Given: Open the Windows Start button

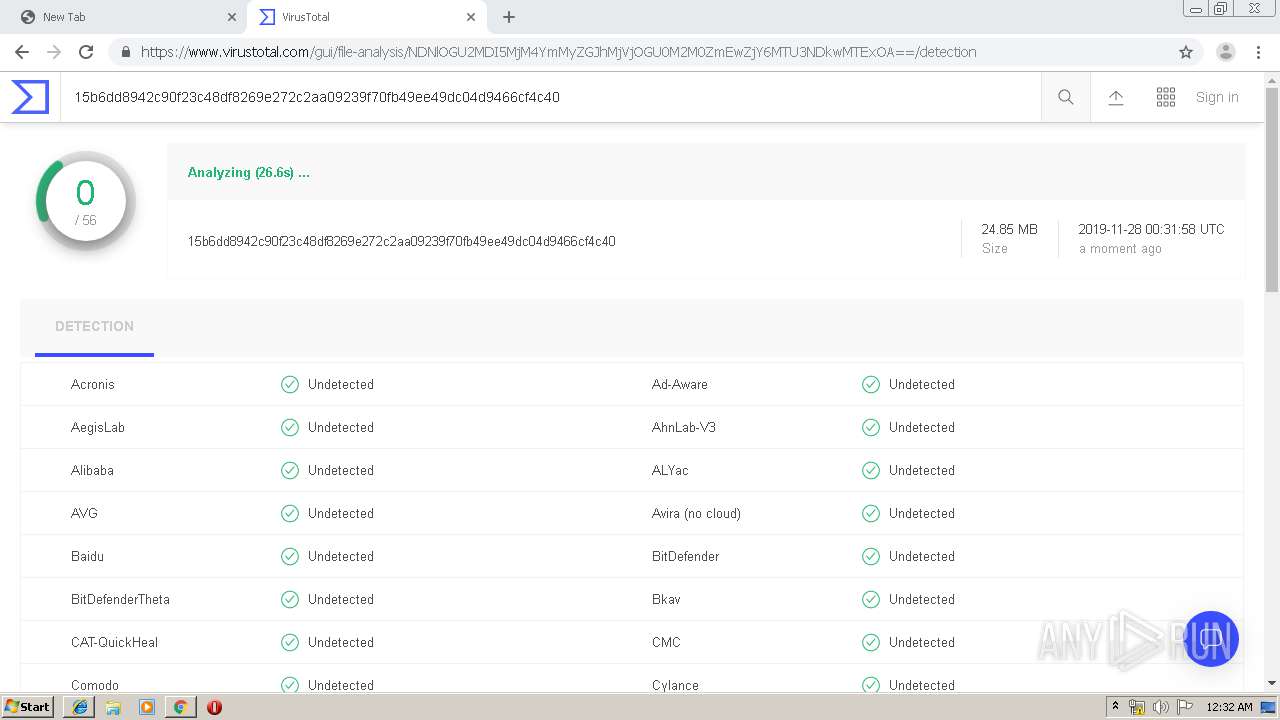Looking at the screenshot, I should (x=28, y=707).
